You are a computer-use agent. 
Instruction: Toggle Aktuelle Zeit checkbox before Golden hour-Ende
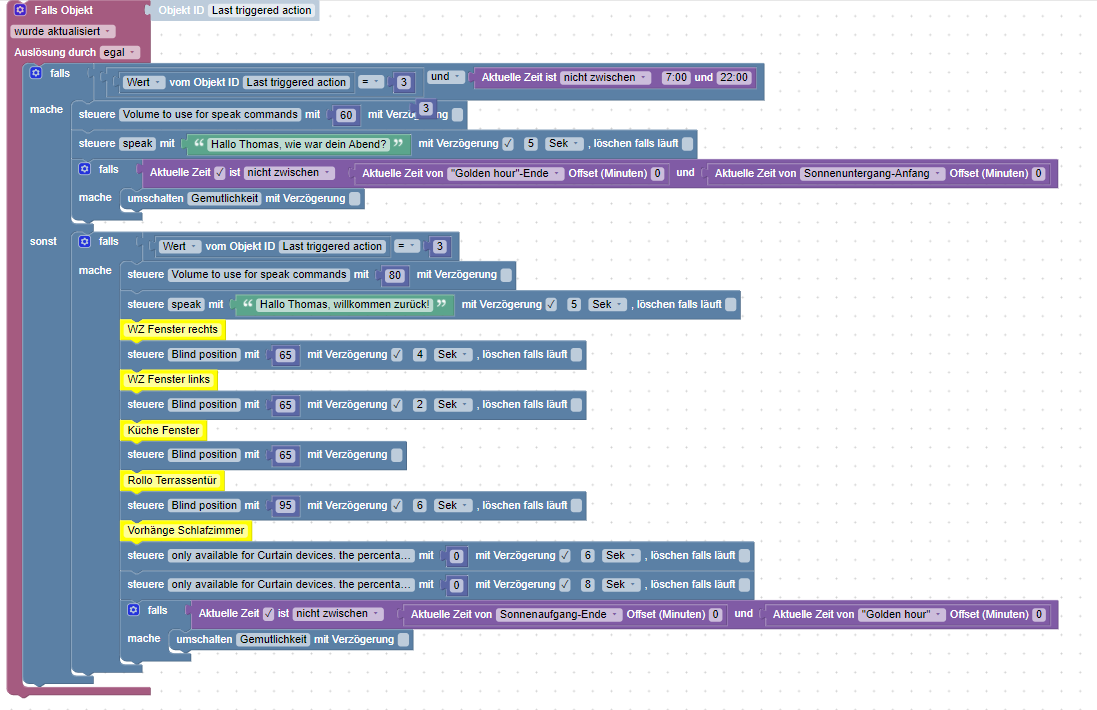220,173
